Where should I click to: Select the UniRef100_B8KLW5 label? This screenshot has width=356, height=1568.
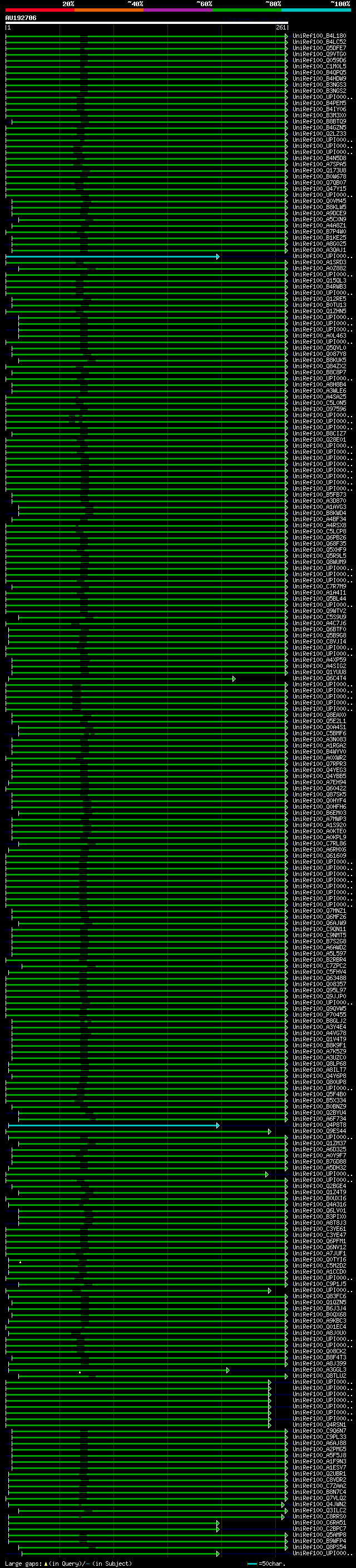tap(319, 207)
